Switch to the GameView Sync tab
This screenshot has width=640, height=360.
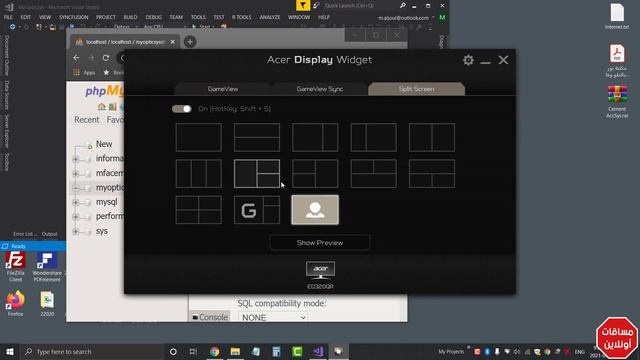[x=320, y=89]
